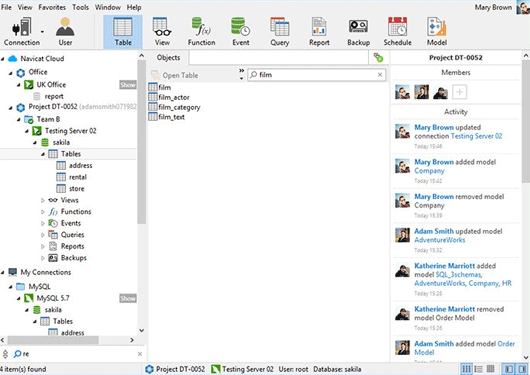Open the Favorites menu
530x375 pixels.
(52, 7)
